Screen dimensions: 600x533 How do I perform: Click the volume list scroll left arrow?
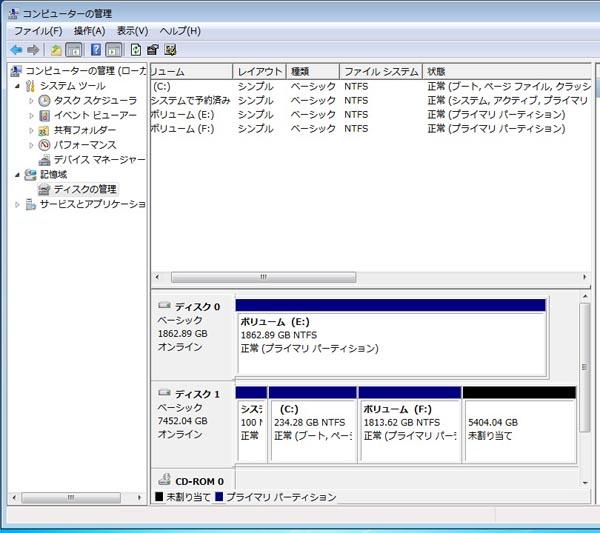(157, 277)
